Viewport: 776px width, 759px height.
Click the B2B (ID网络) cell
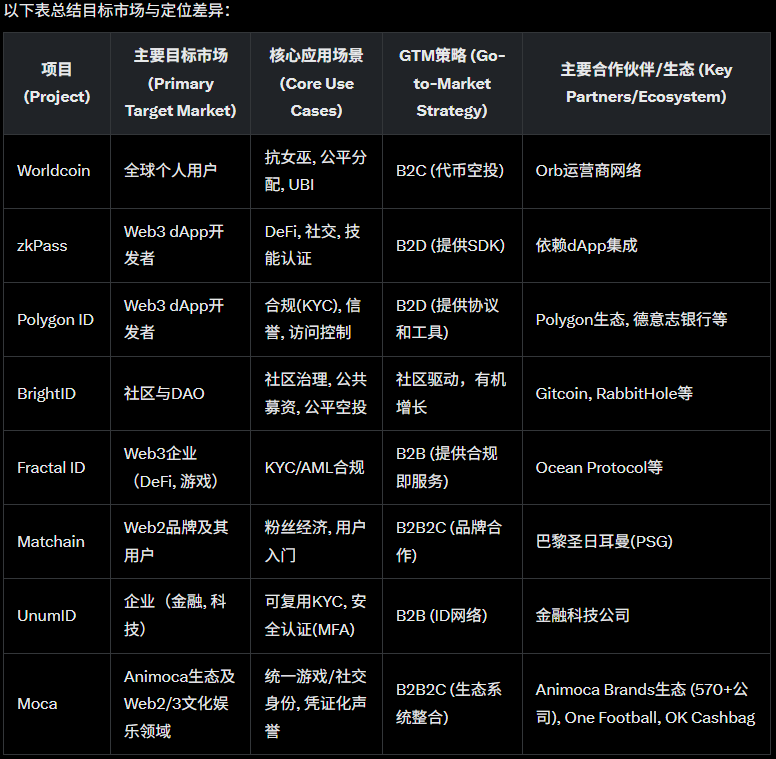tap(452, 616)
